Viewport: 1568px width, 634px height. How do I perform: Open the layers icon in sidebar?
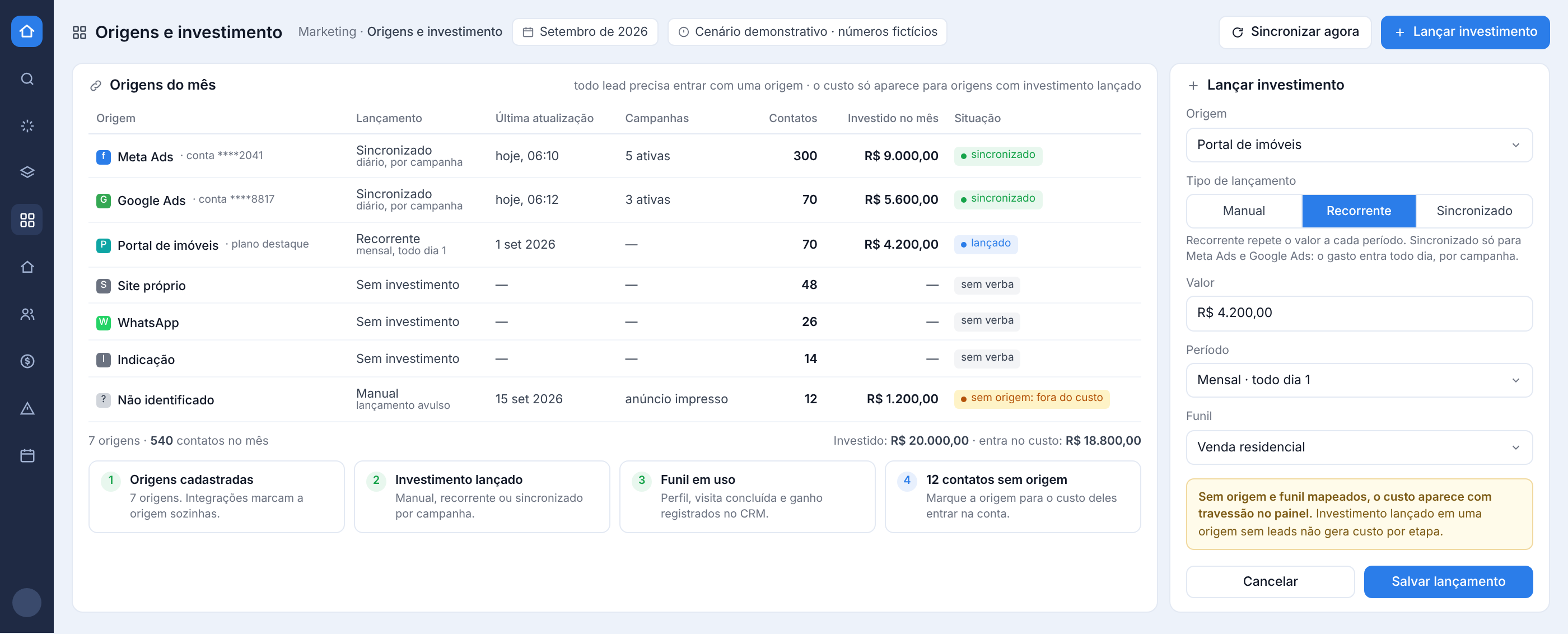pos(27,173)
